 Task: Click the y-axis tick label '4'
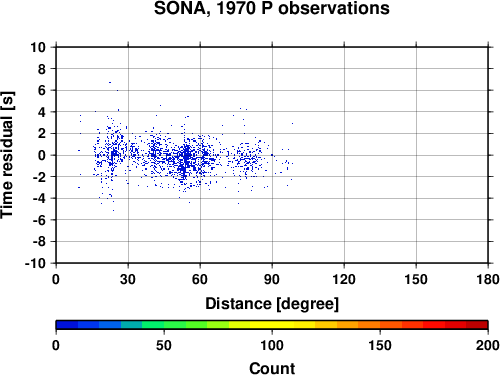(x=42, y=112)
